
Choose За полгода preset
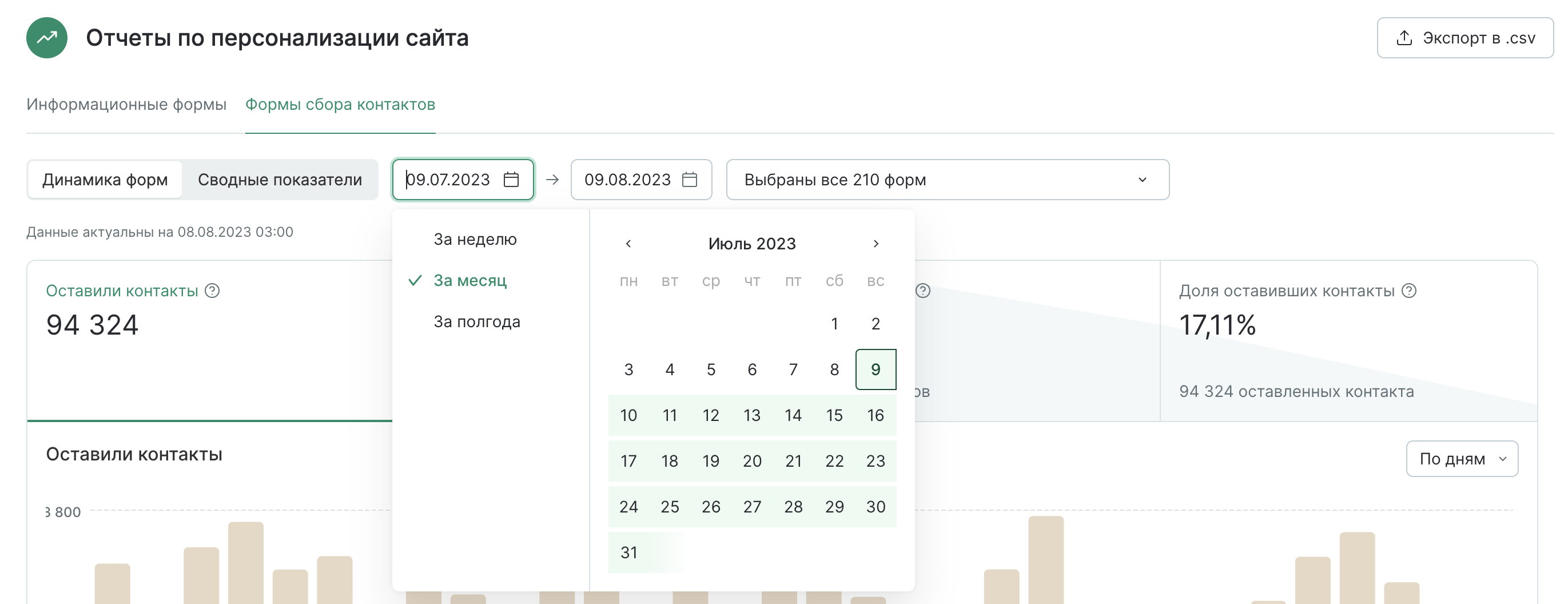point(476,321)
